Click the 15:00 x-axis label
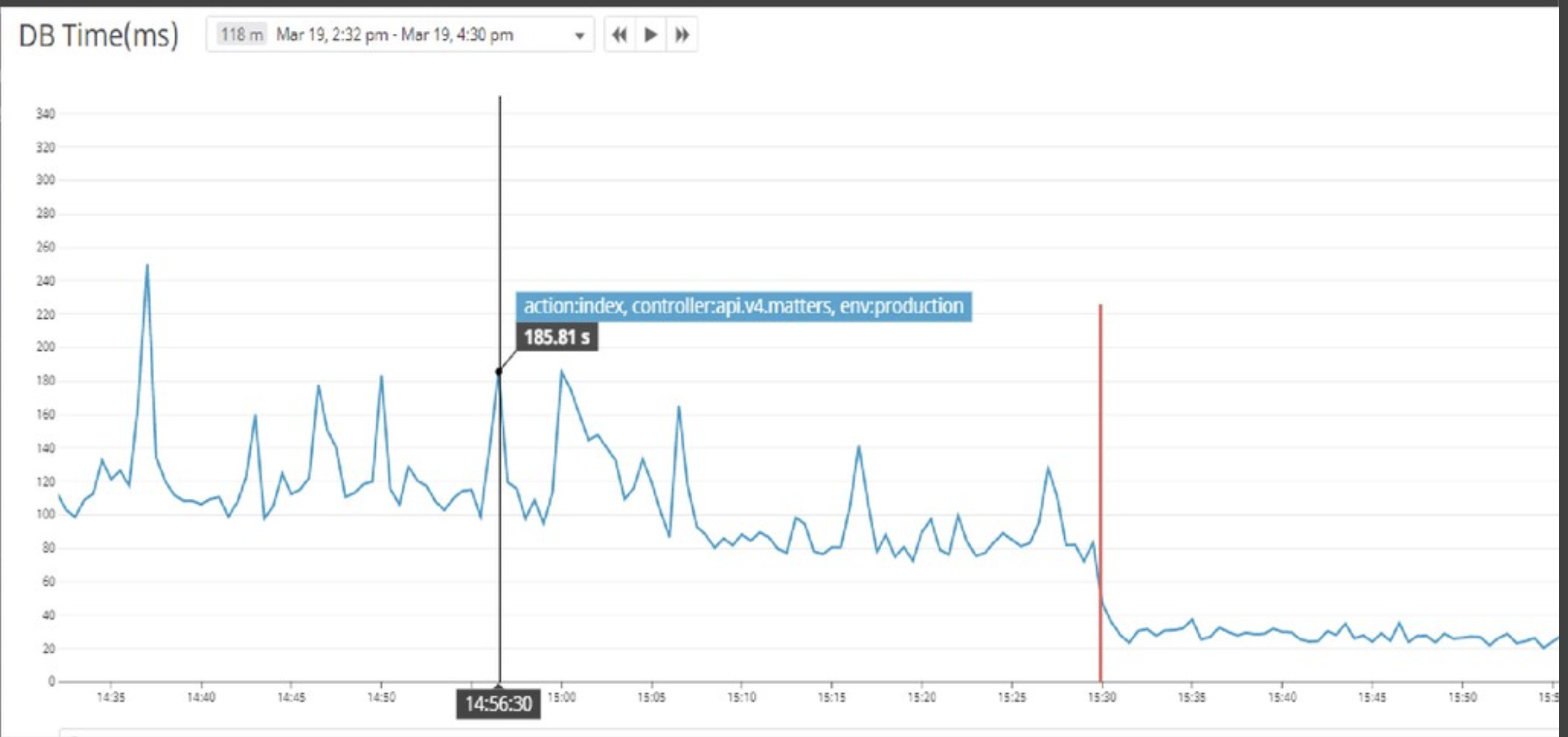This screenshot has height=737, width=1568. tap(561, 697)
